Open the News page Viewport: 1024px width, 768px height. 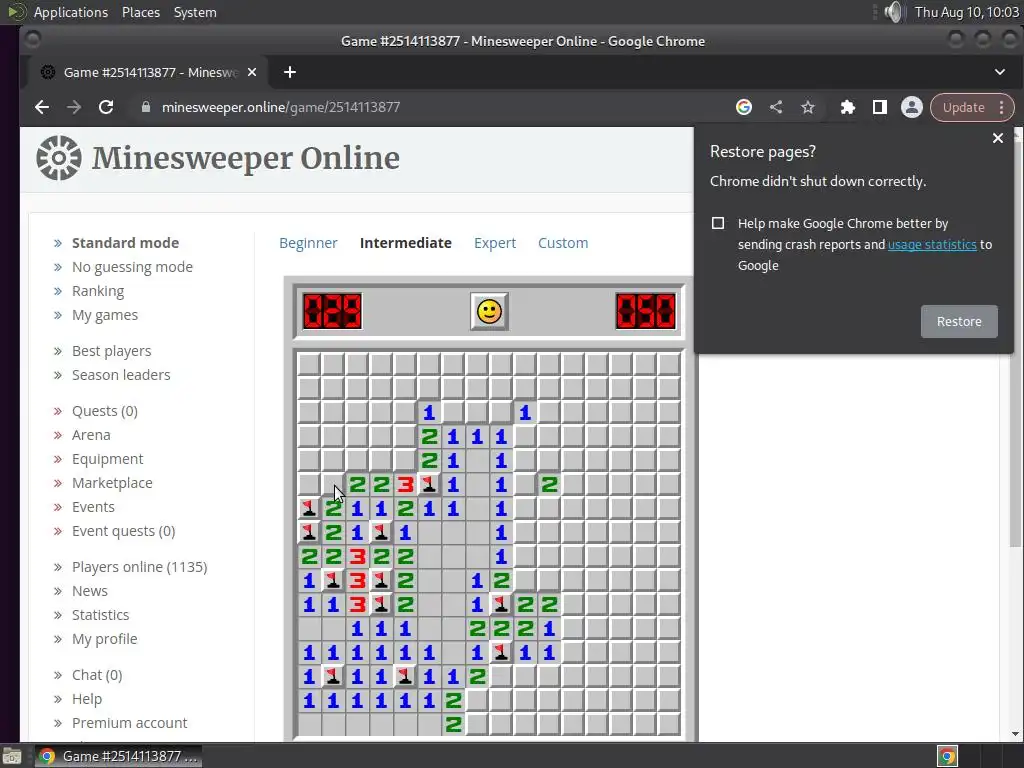click(89, 591)
